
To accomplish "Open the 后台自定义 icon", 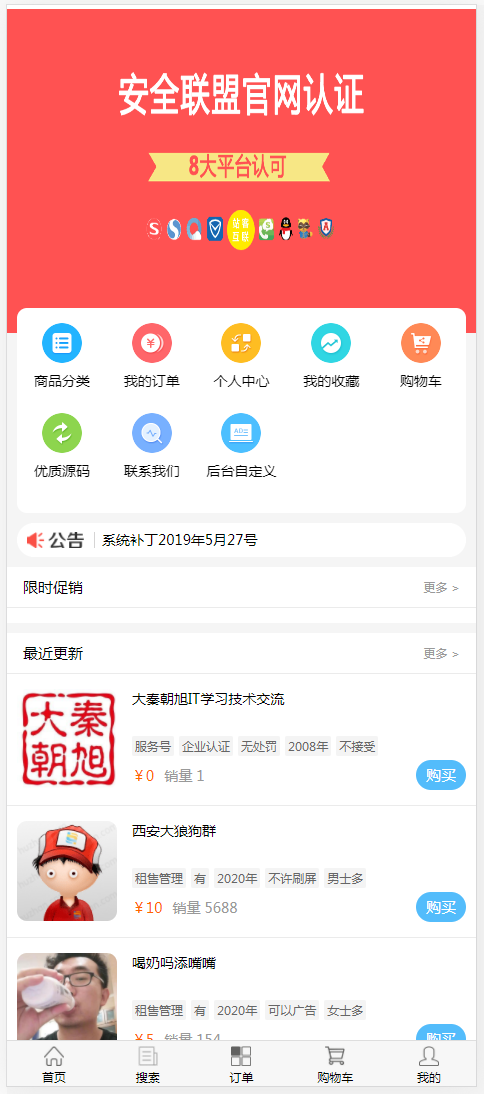I will 241,433.
